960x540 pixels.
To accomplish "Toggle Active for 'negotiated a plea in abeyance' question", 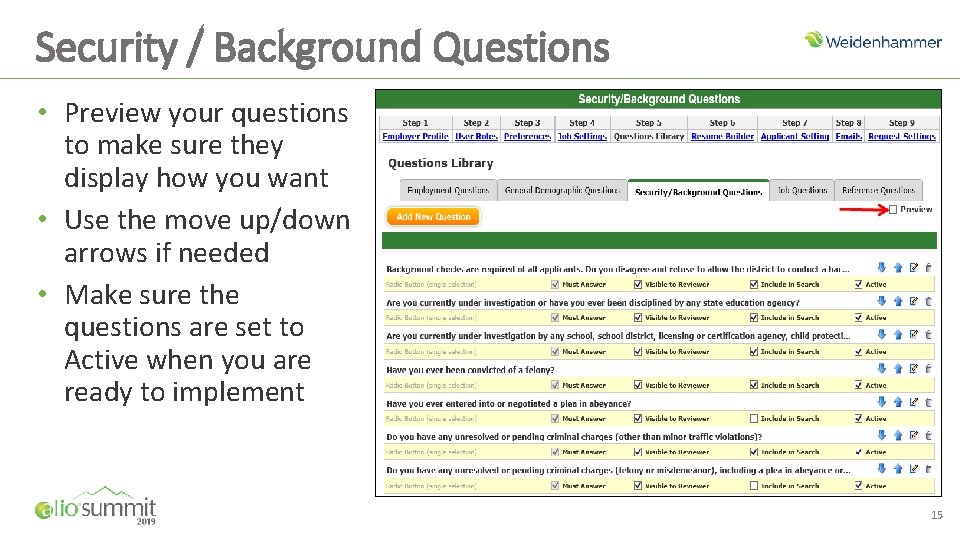I will 858,418.
